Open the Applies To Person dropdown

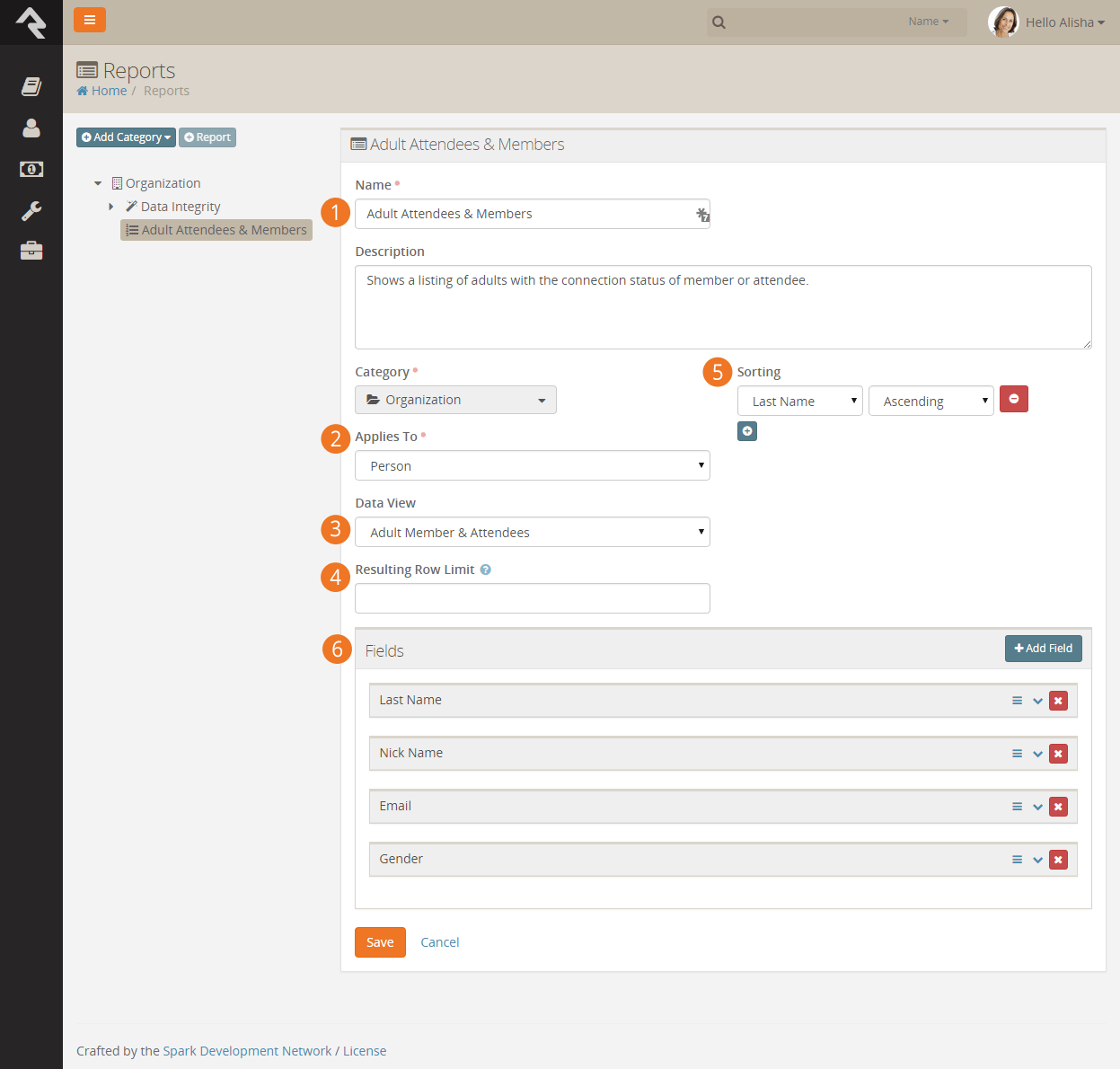pyautogui.click(x=533, y=465)
